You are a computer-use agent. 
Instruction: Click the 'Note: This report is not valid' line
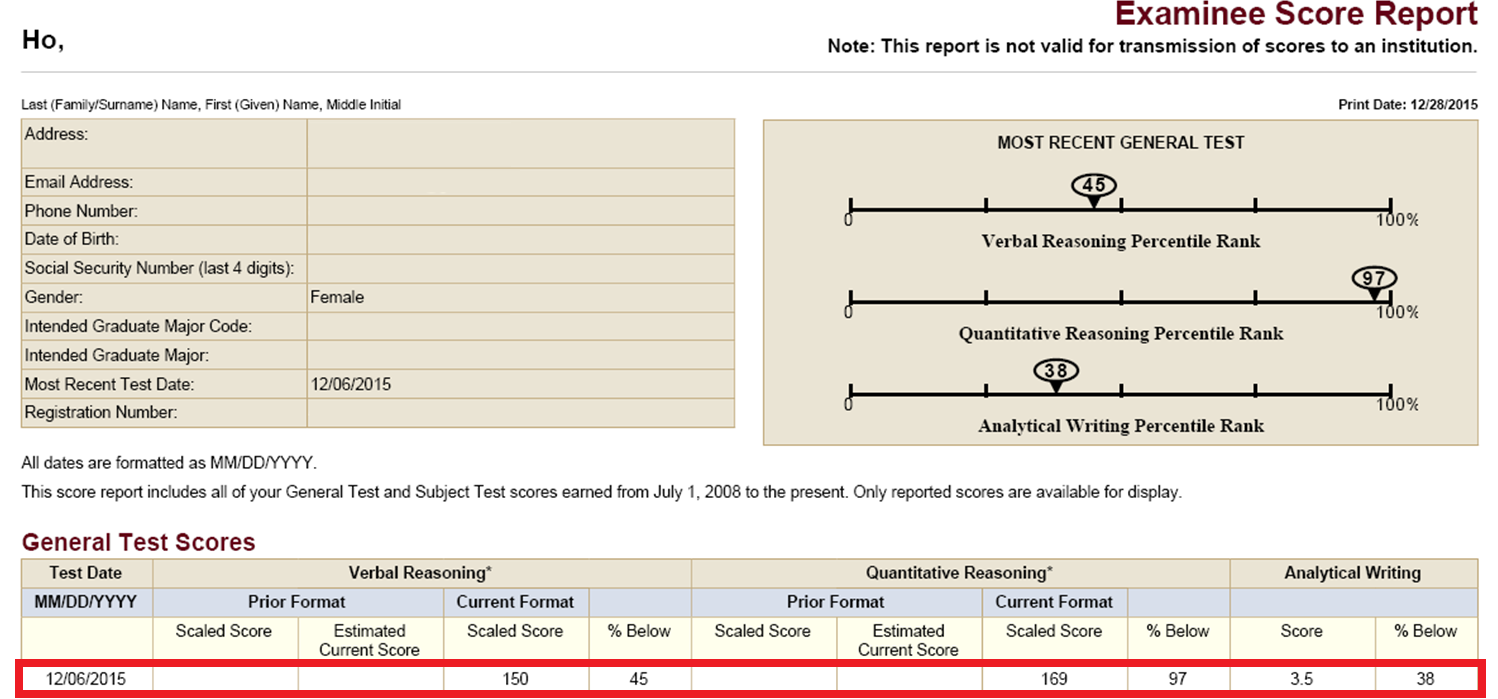point(1152,46)
